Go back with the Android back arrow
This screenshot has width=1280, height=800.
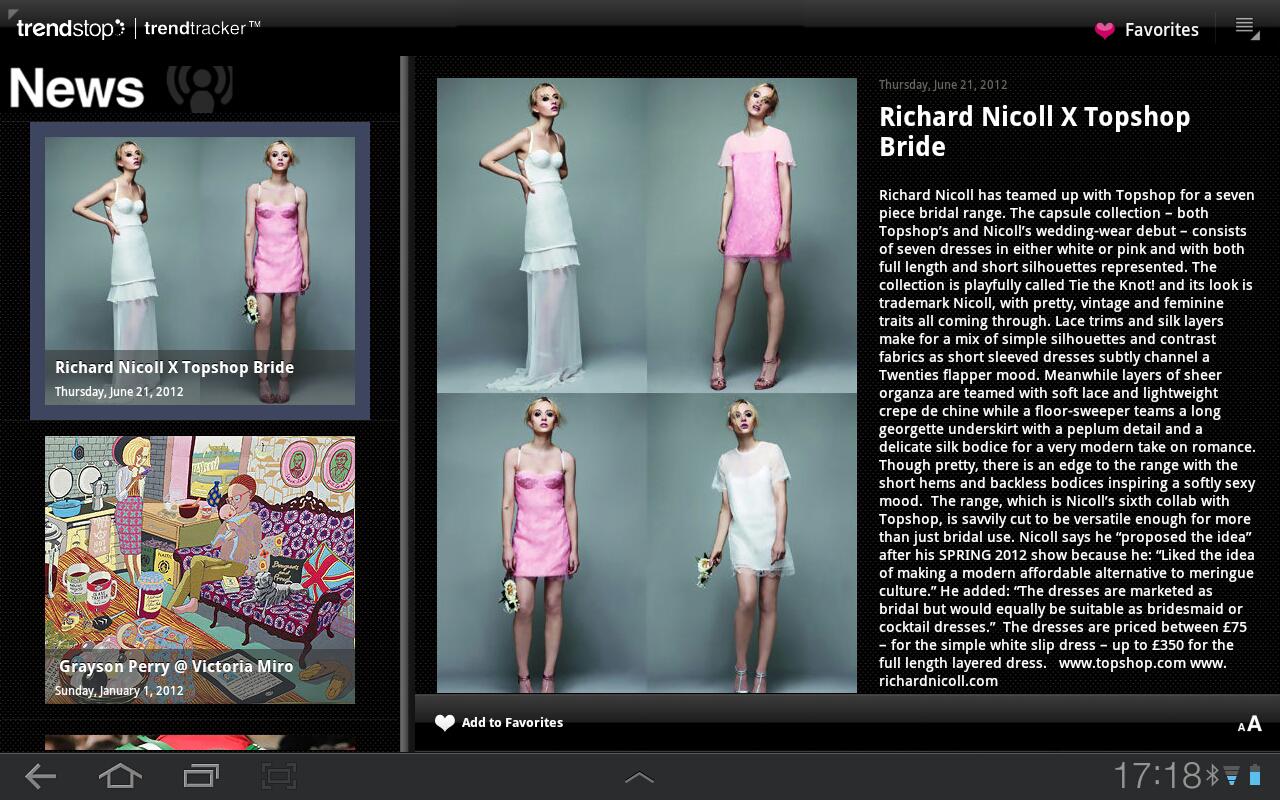coord(40,776)
